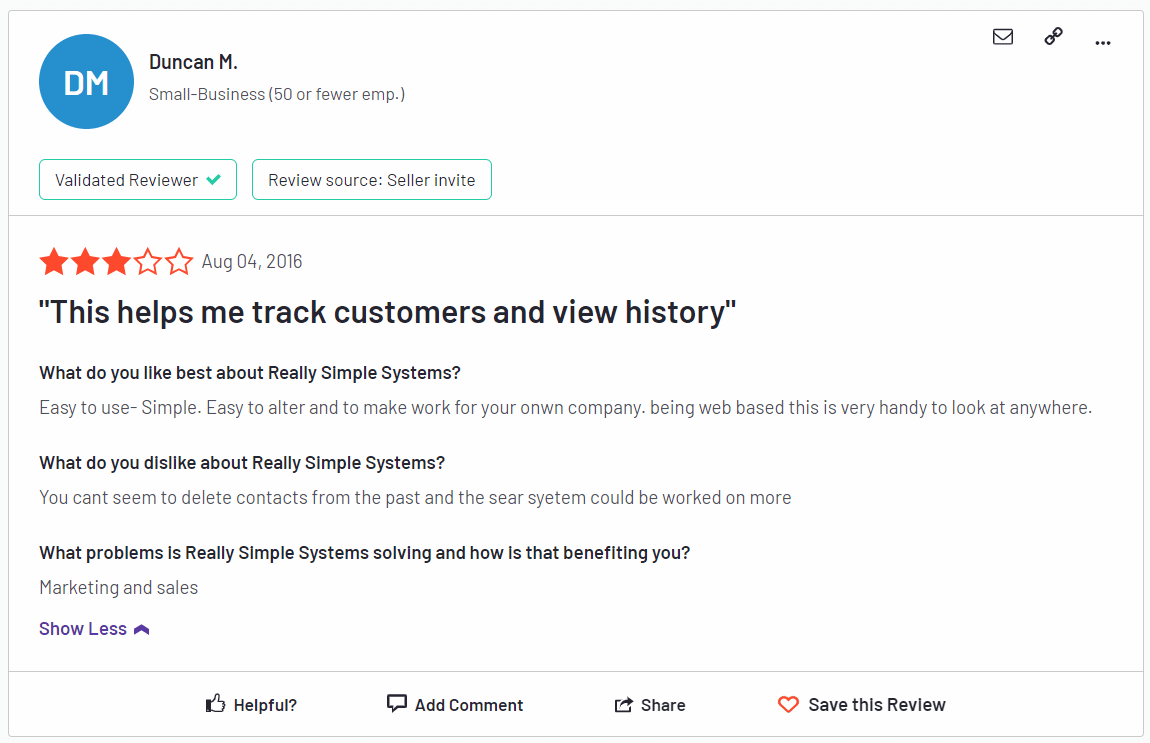Click the third filled star
The height and width of the screenshot is (743, 1150).
pos(116,261)
